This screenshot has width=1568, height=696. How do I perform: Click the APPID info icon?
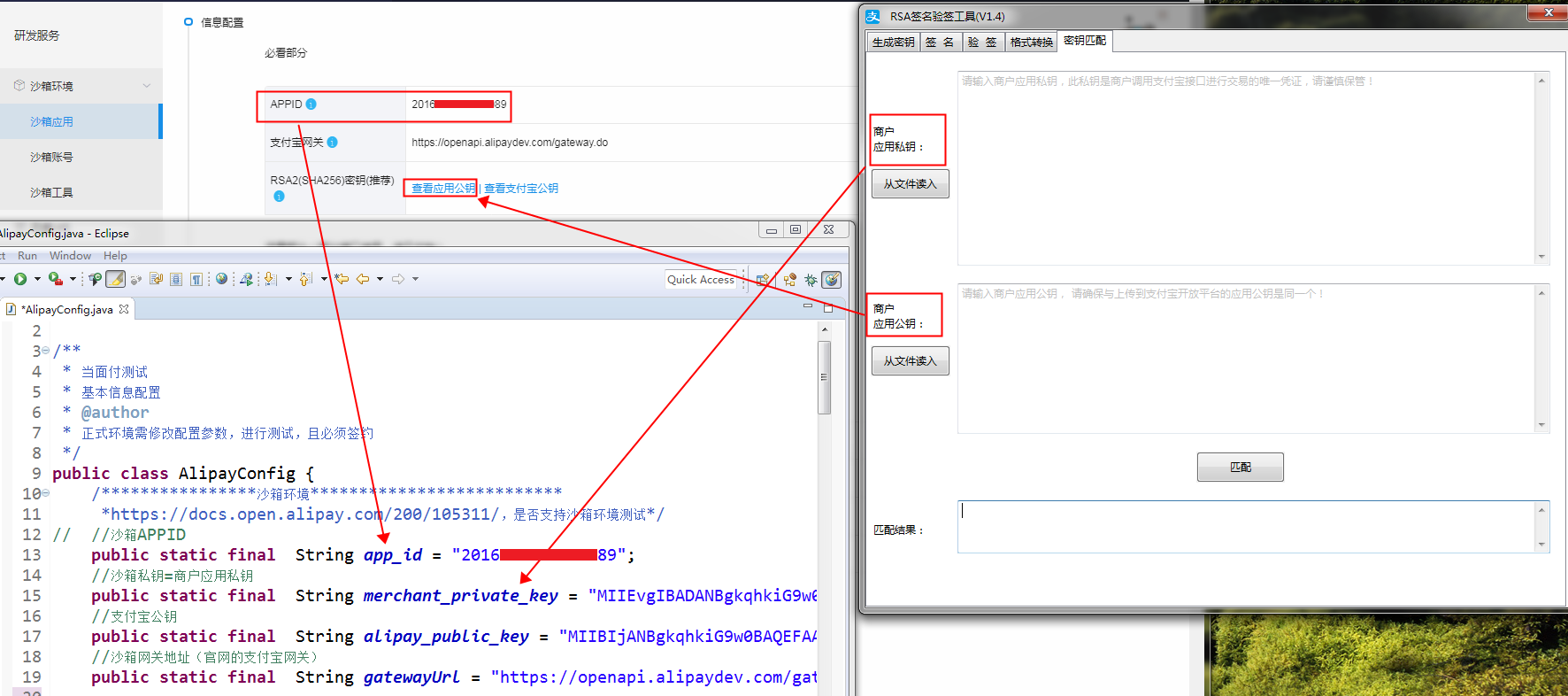tap(311, 104)
